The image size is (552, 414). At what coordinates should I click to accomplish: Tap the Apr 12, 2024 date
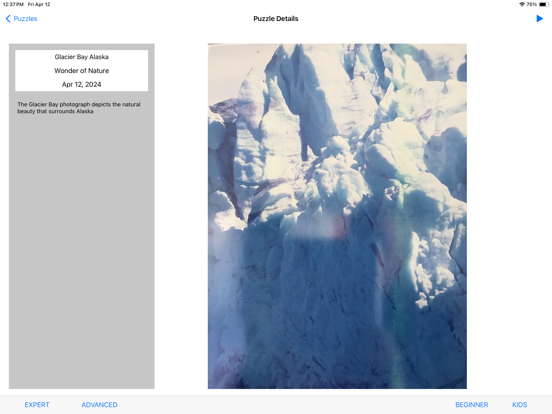(81, 84)
